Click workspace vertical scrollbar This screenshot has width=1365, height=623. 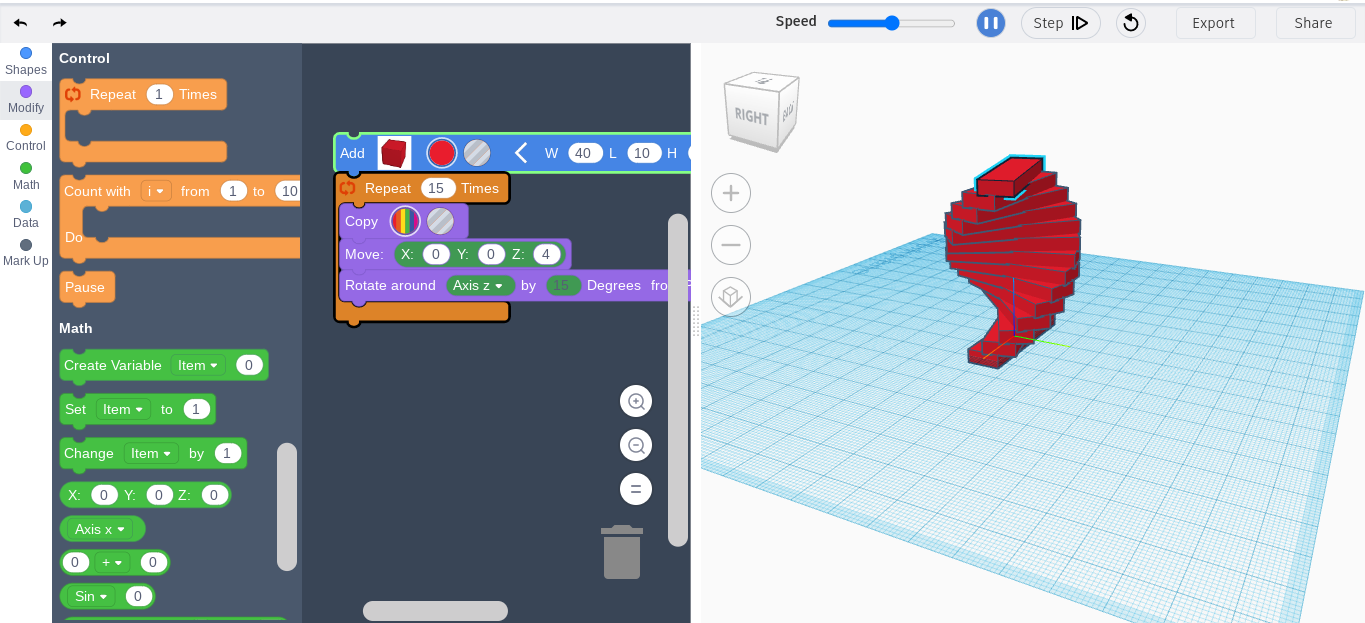tap(678, 380)
